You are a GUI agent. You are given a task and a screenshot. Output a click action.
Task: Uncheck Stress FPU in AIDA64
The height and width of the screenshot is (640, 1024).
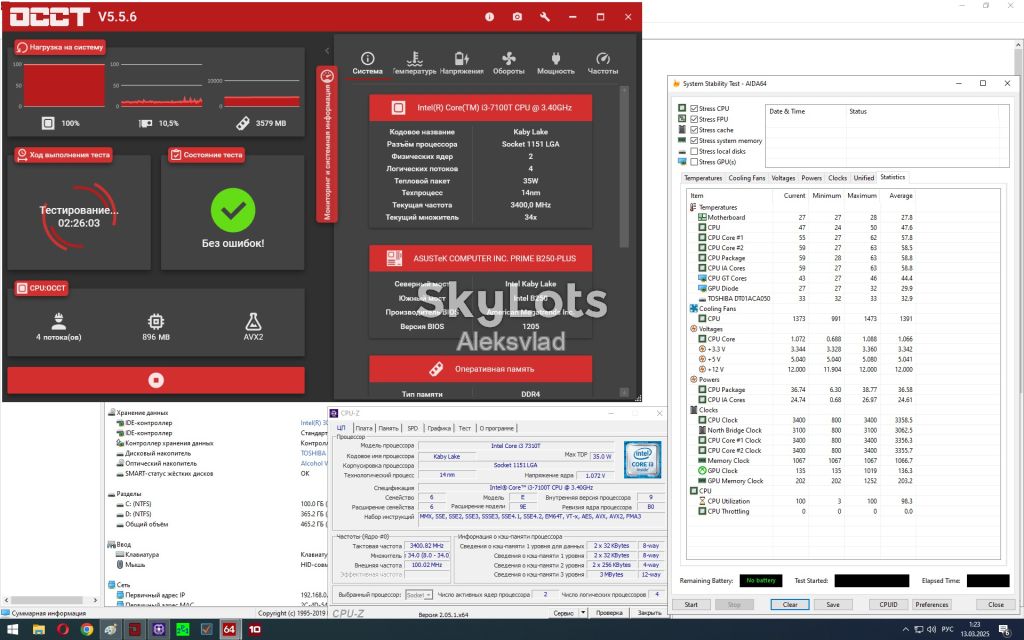click(x=694, y=119)
